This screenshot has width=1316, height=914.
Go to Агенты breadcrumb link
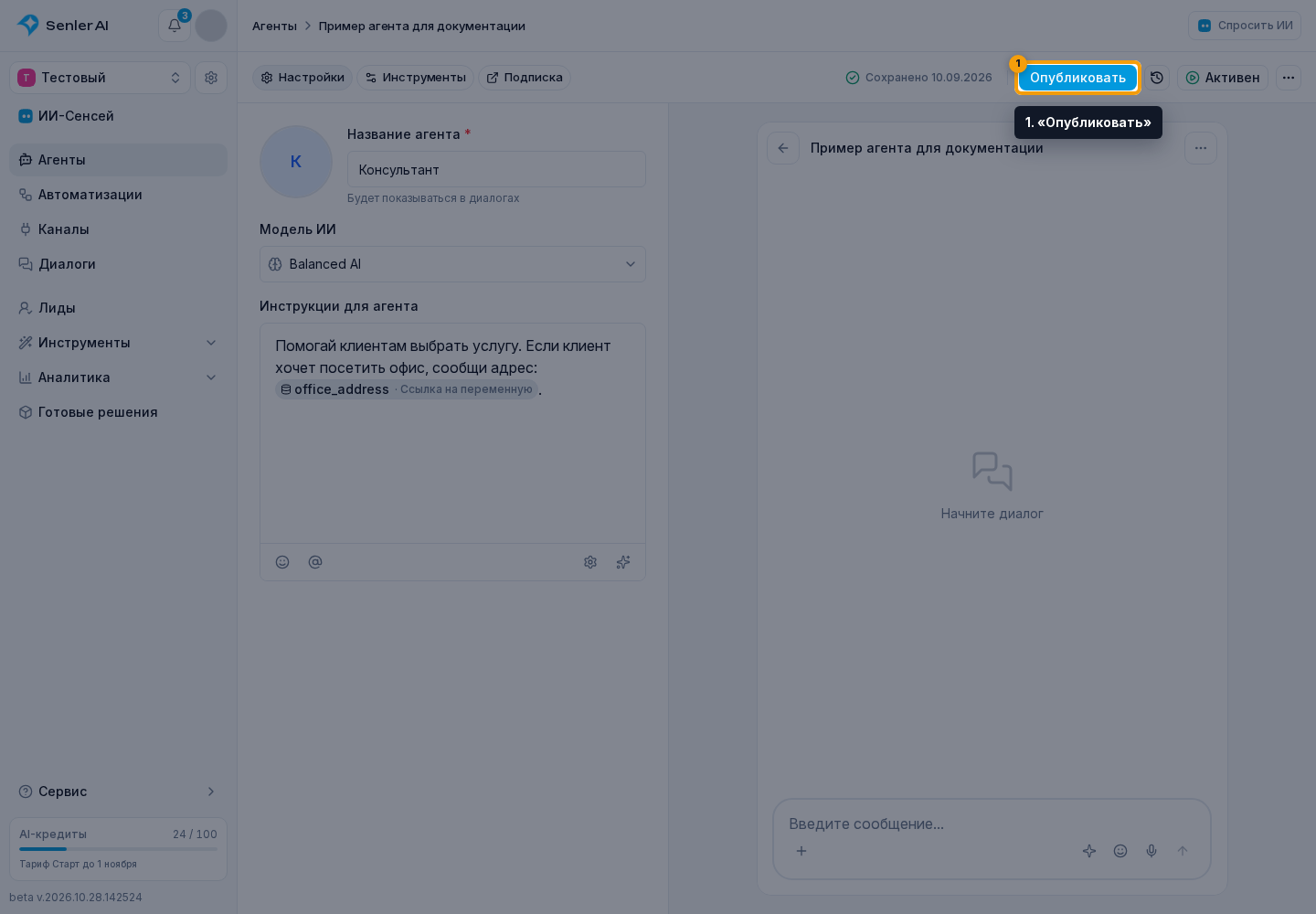pos(274,26)
